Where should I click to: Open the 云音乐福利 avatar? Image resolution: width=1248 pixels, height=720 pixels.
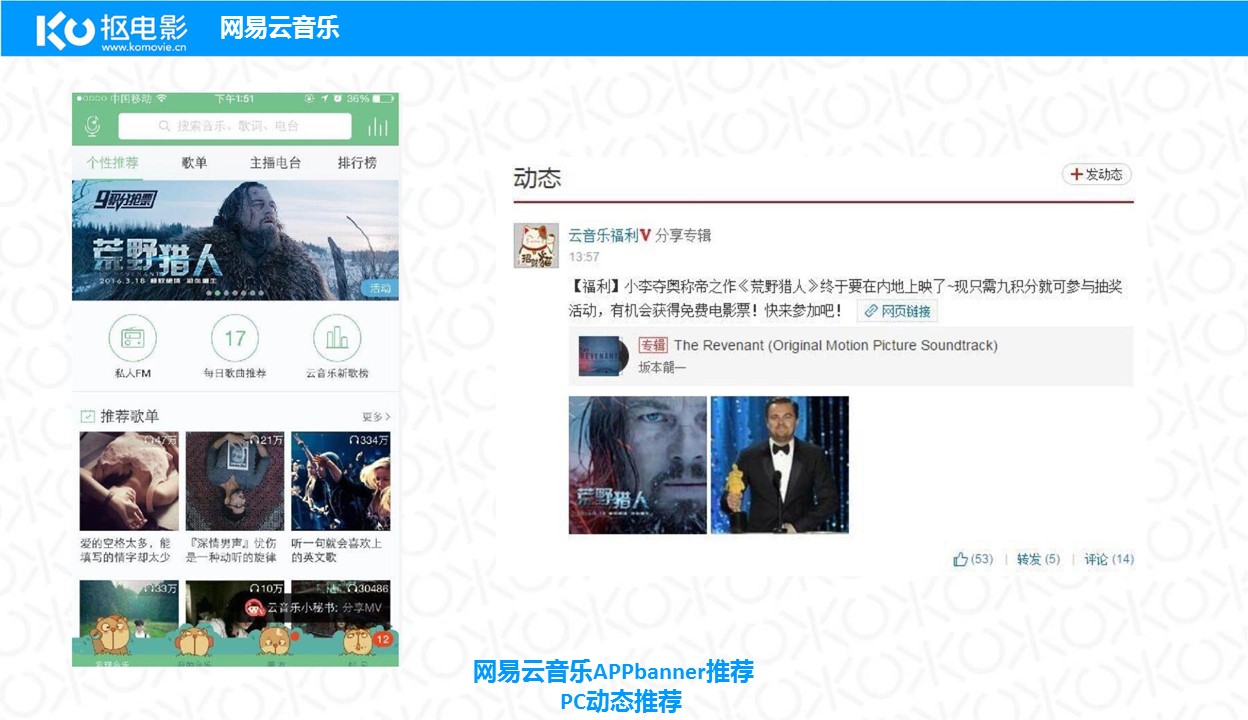(536, 245)
